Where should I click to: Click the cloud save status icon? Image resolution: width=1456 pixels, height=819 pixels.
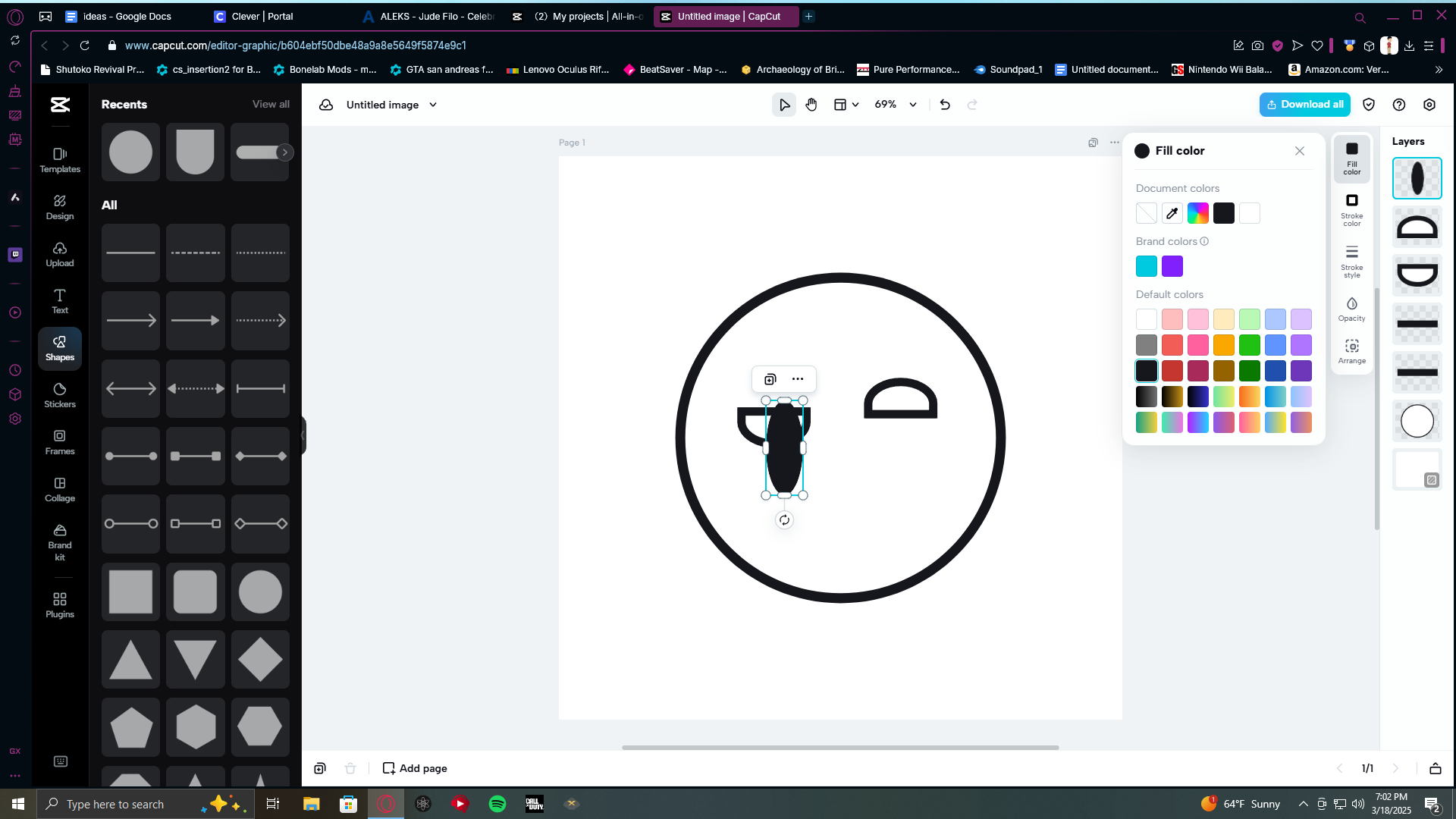[x=326, y=105]
